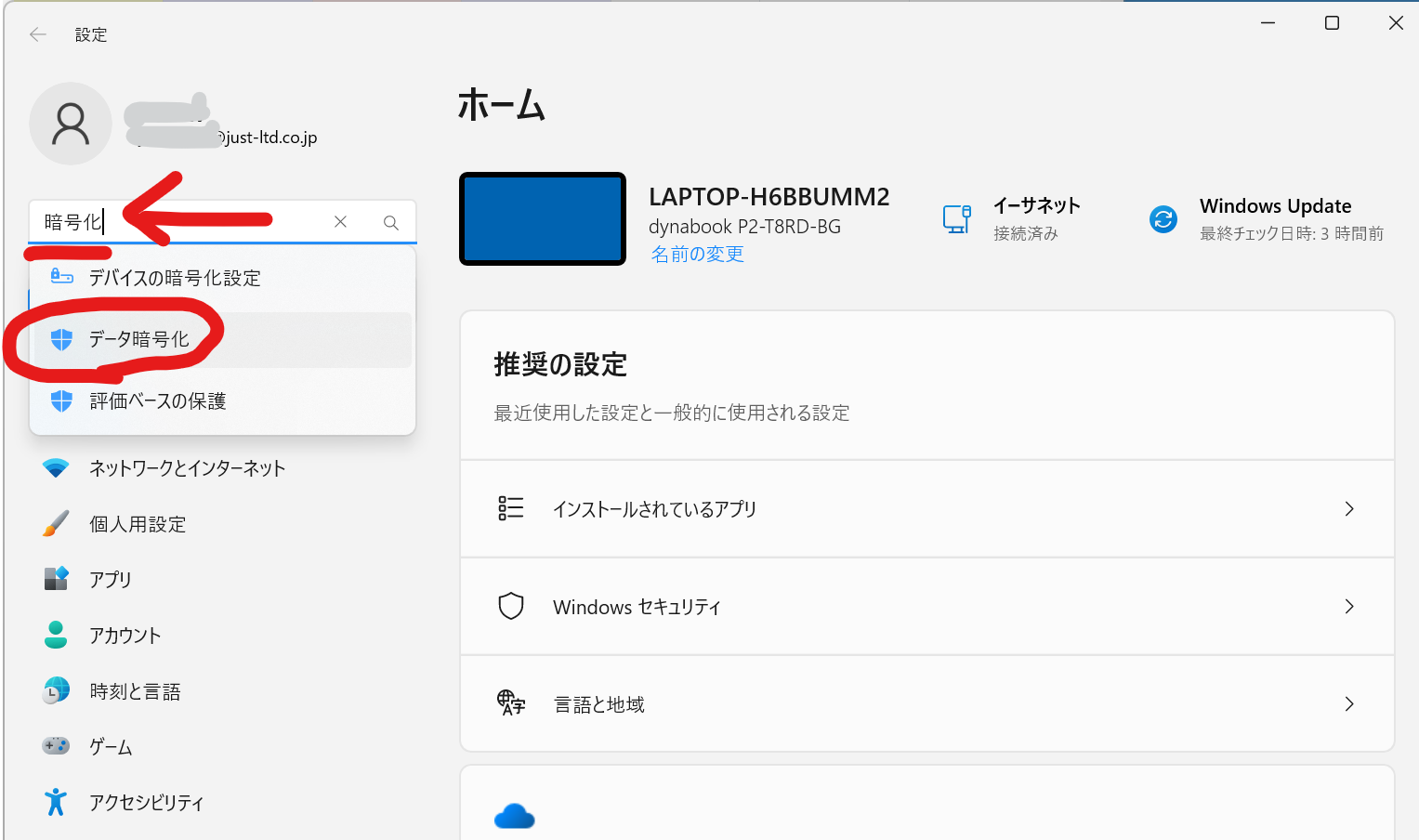The image size is (1419, 840).
Task: Click the blue OneDrive cloud icon
Action: coord(515,817)
